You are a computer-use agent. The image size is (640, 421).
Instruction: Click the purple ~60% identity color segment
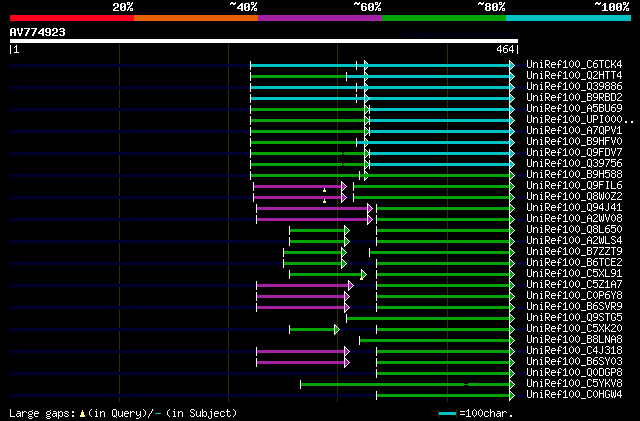tap(320, 18)
